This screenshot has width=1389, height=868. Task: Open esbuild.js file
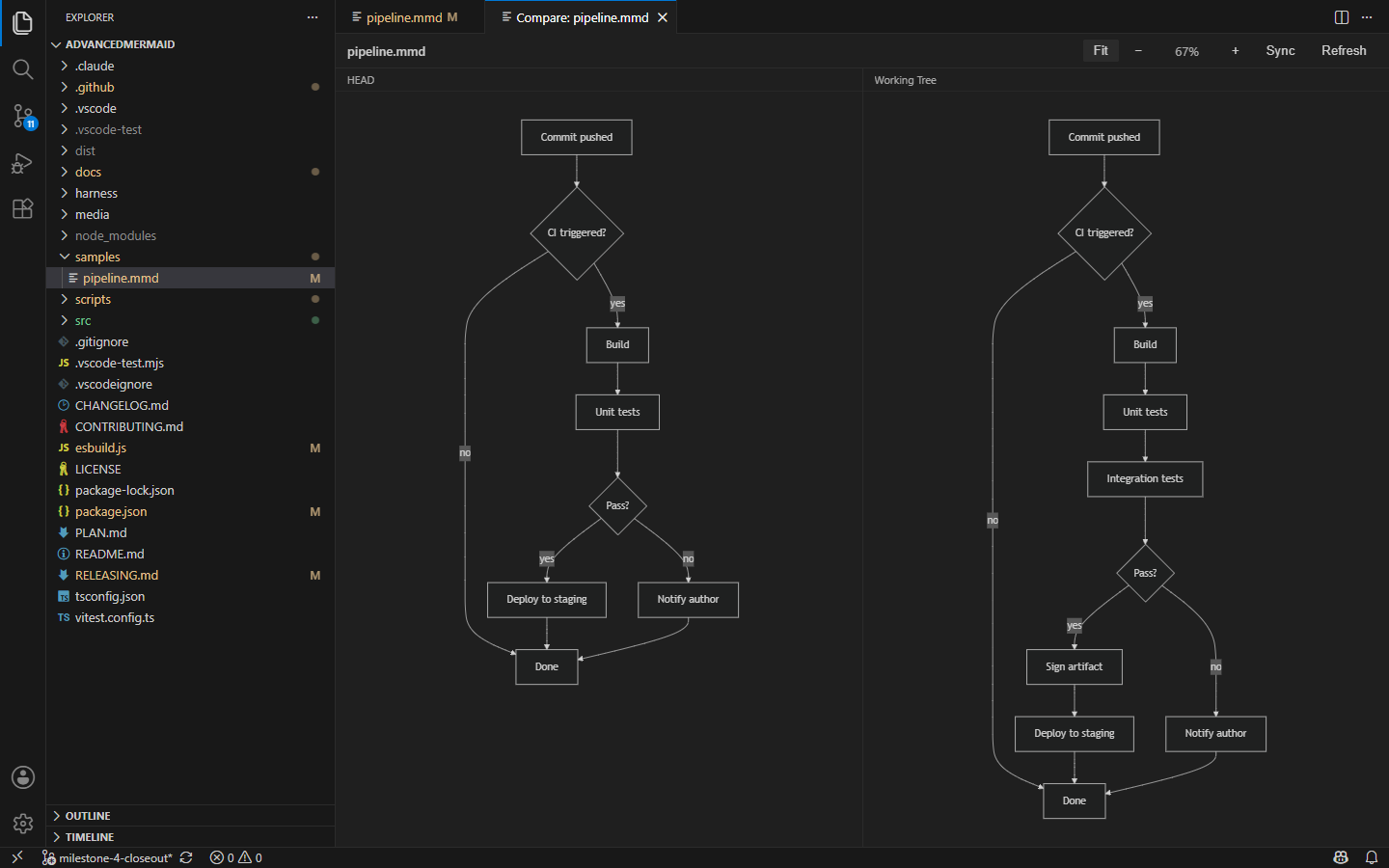point(190,448)
